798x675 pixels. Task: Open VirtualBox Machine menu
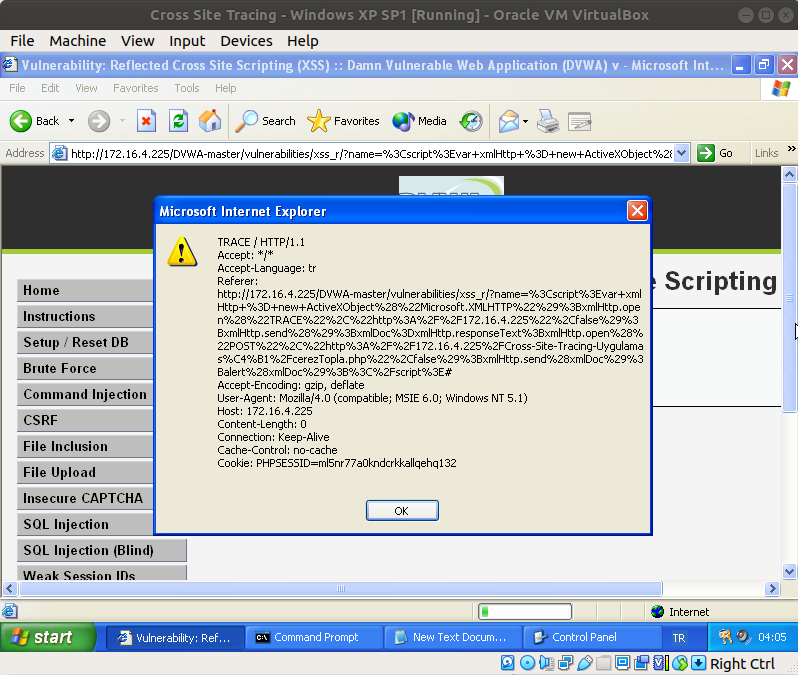pos(77,41)
